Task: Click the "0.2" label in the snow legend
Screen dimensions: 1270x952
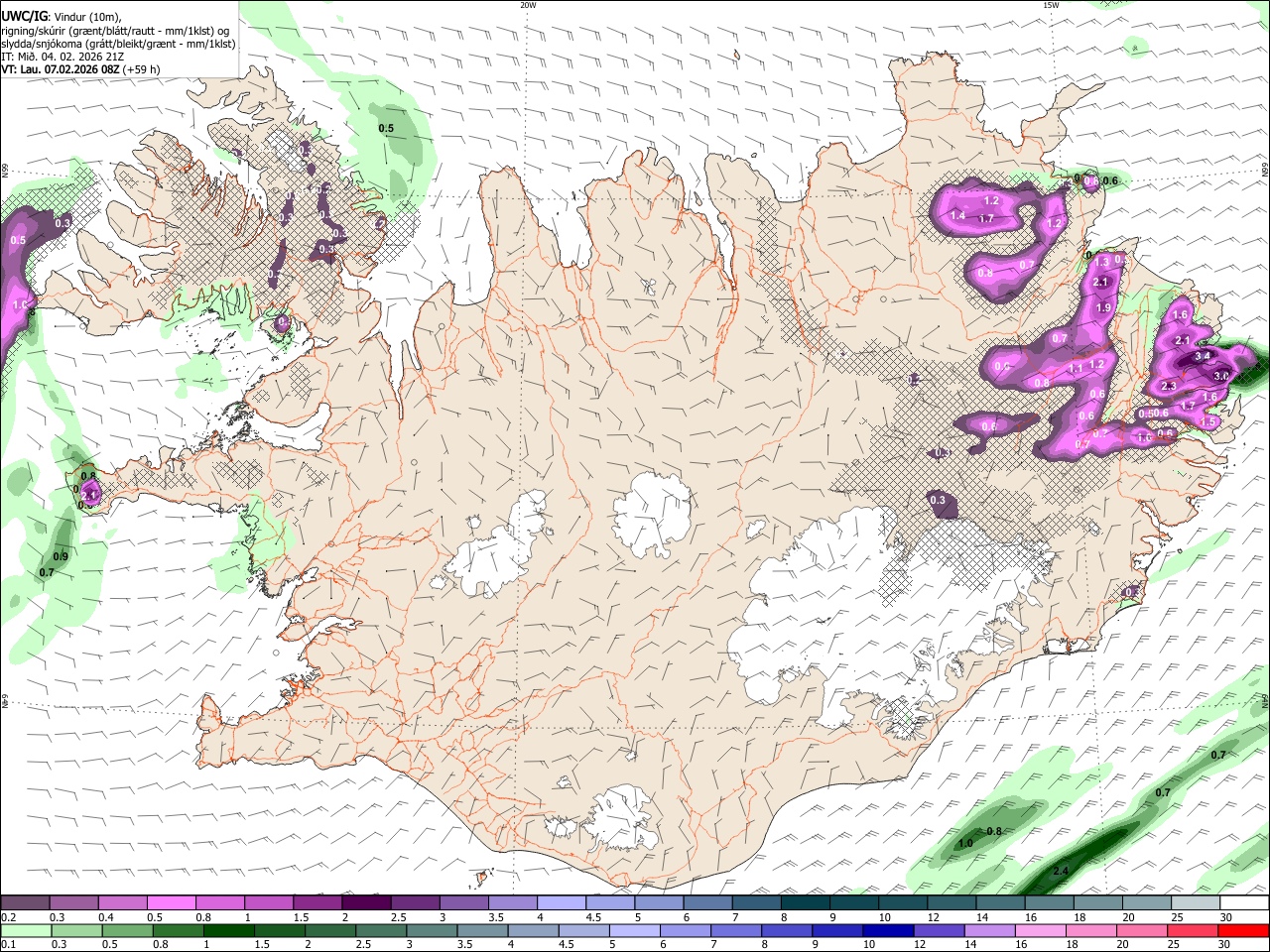Action: (x=8, y=917)
